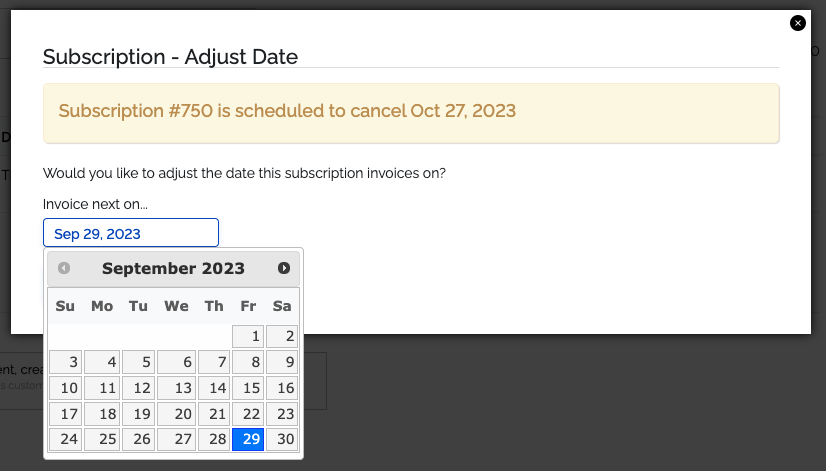Image resolution: width=826 pixels, height=471 pixels.
Task: Select September 30 in calendar
Action: 282,439
